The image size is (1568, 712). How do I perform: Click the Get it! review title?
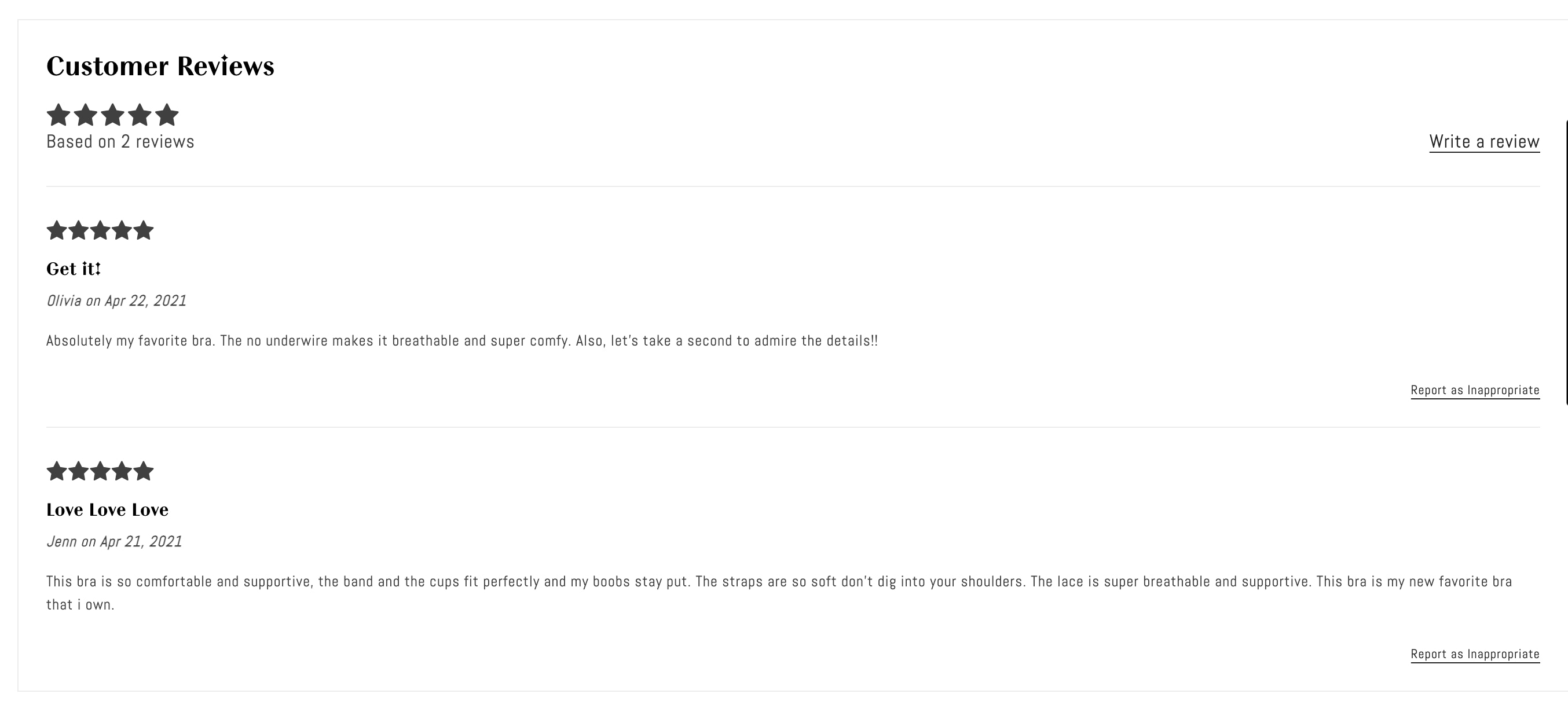coord(74,270)
